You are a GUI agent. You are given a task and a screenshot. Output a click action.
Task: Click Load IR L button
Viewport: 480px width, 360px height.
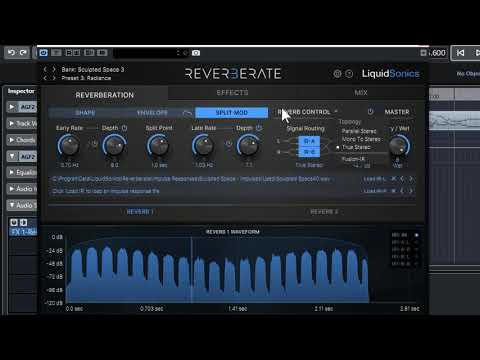coord(374,179)
